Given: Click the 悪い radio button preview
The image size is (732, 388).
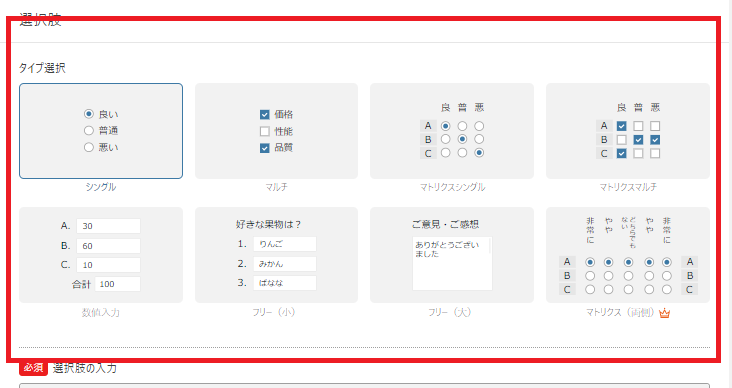Looking at the screenshot, I should coord(89,148).
